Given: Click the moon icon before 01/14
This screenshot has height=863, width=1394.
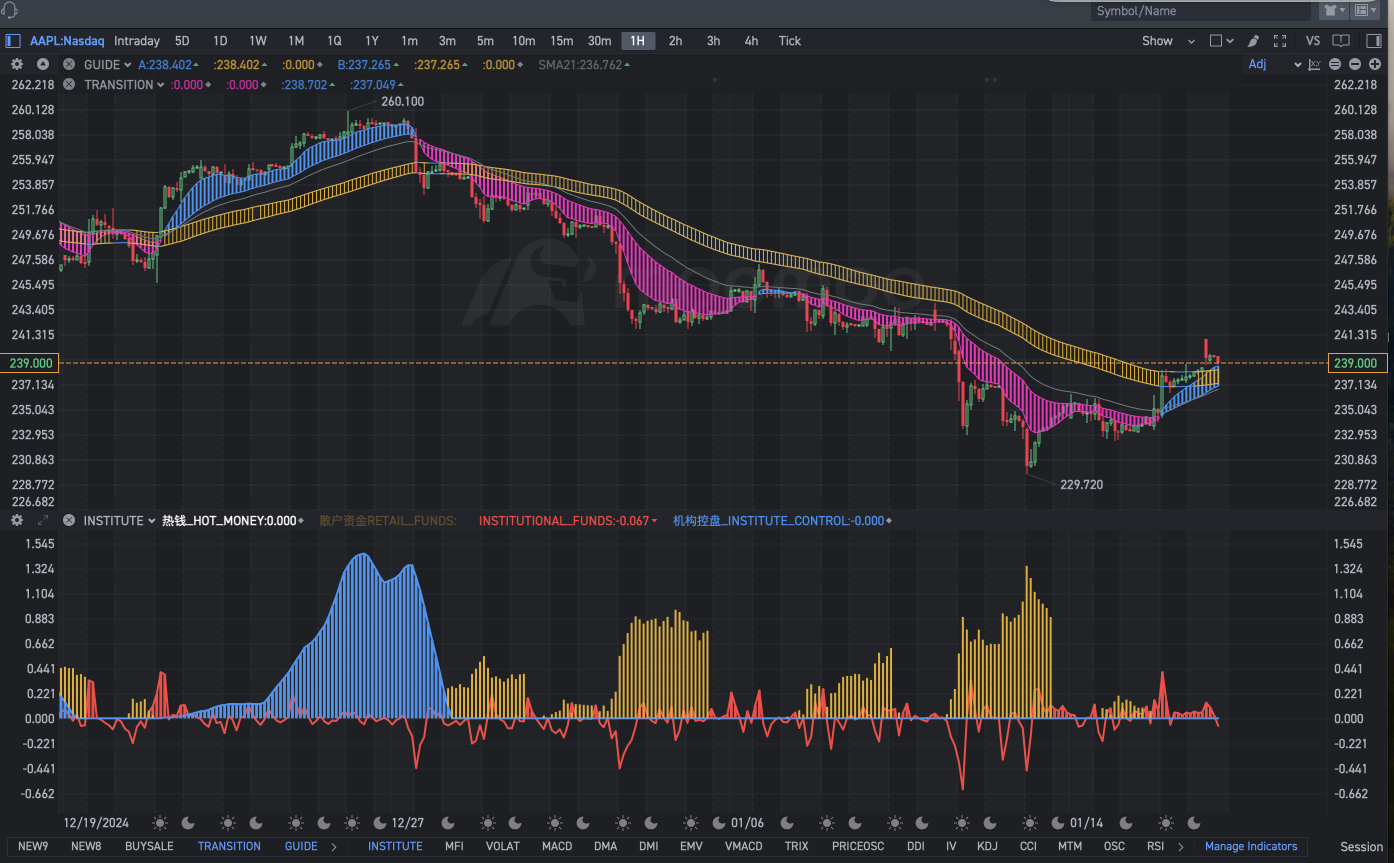Looking at the screenshot, I should click(1058, 823).
